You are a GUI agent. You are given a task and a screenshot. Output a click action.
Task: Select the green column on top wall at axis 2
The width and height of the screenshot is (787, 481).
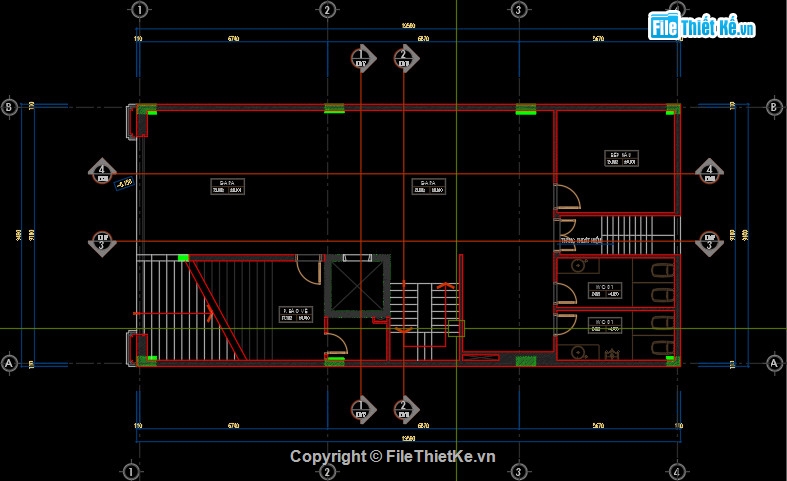pyautogui.click(x=334, y=108)
